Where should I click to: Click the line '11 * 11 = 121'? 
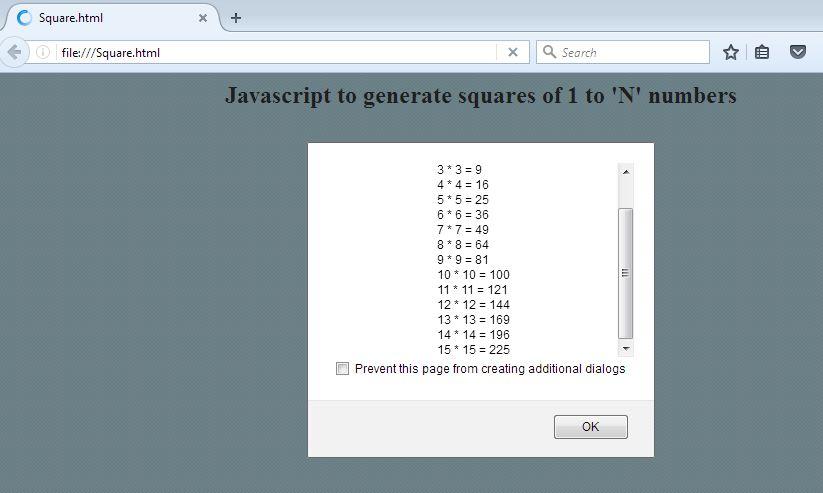tap(472, 290)
